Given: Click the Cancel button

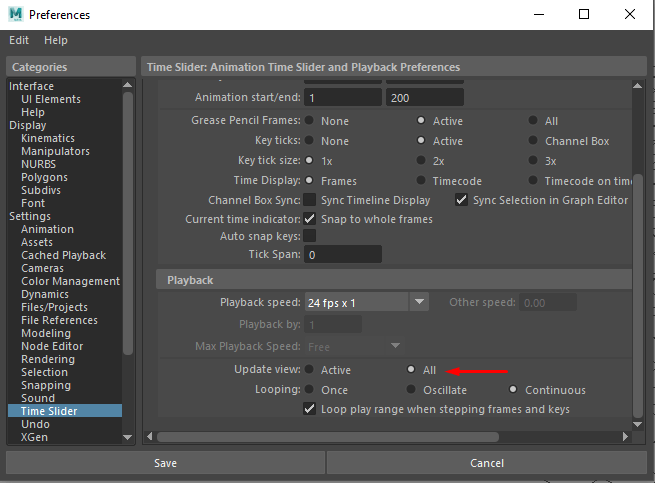Looking at the screenshot, I should pyautogui.click(x=487, y=463).
